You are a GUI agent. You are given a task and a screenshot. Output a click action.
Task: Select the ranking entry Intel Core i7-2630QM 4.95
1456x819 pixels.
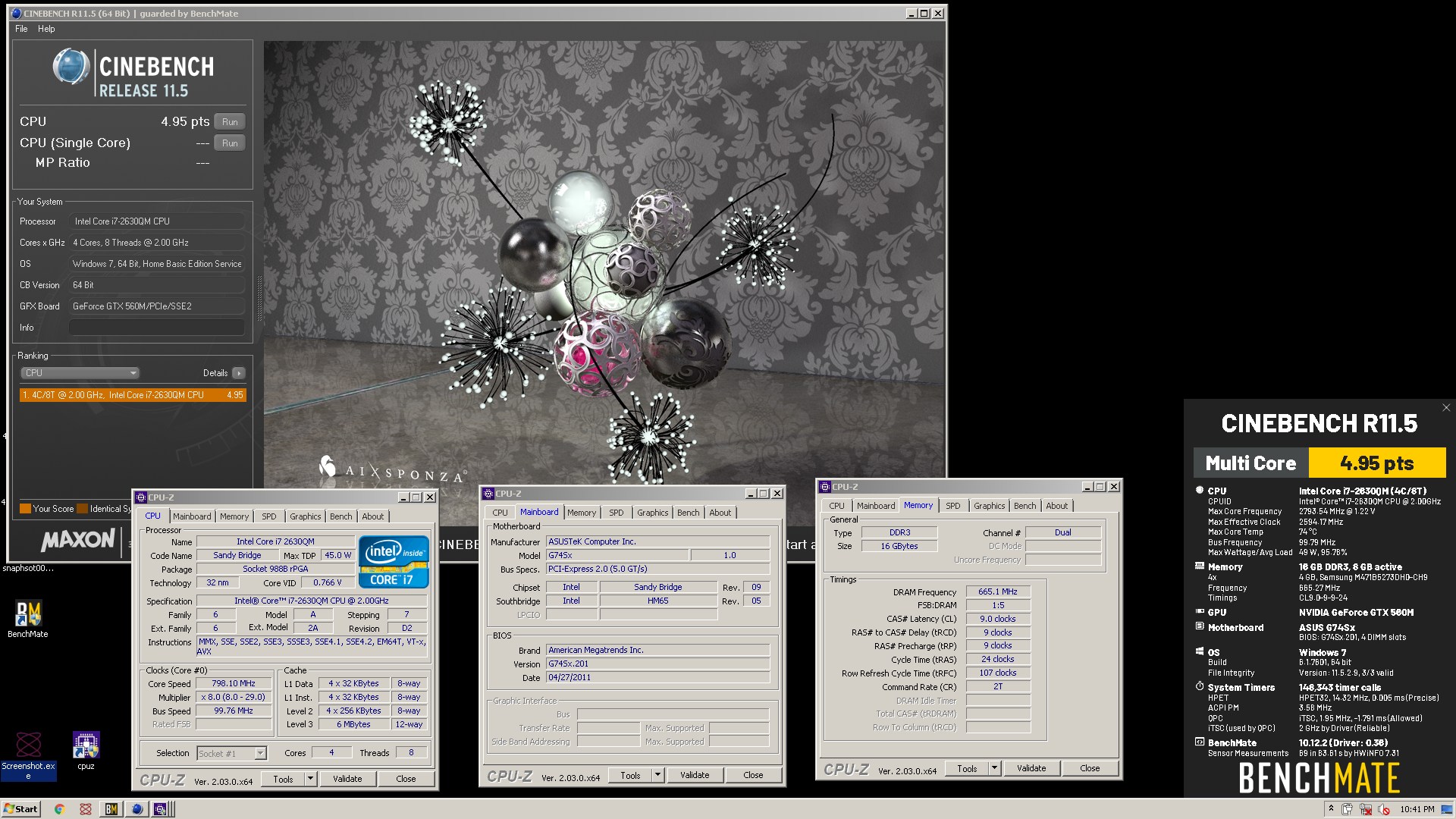pyautogui.click(x=133, y=395)
